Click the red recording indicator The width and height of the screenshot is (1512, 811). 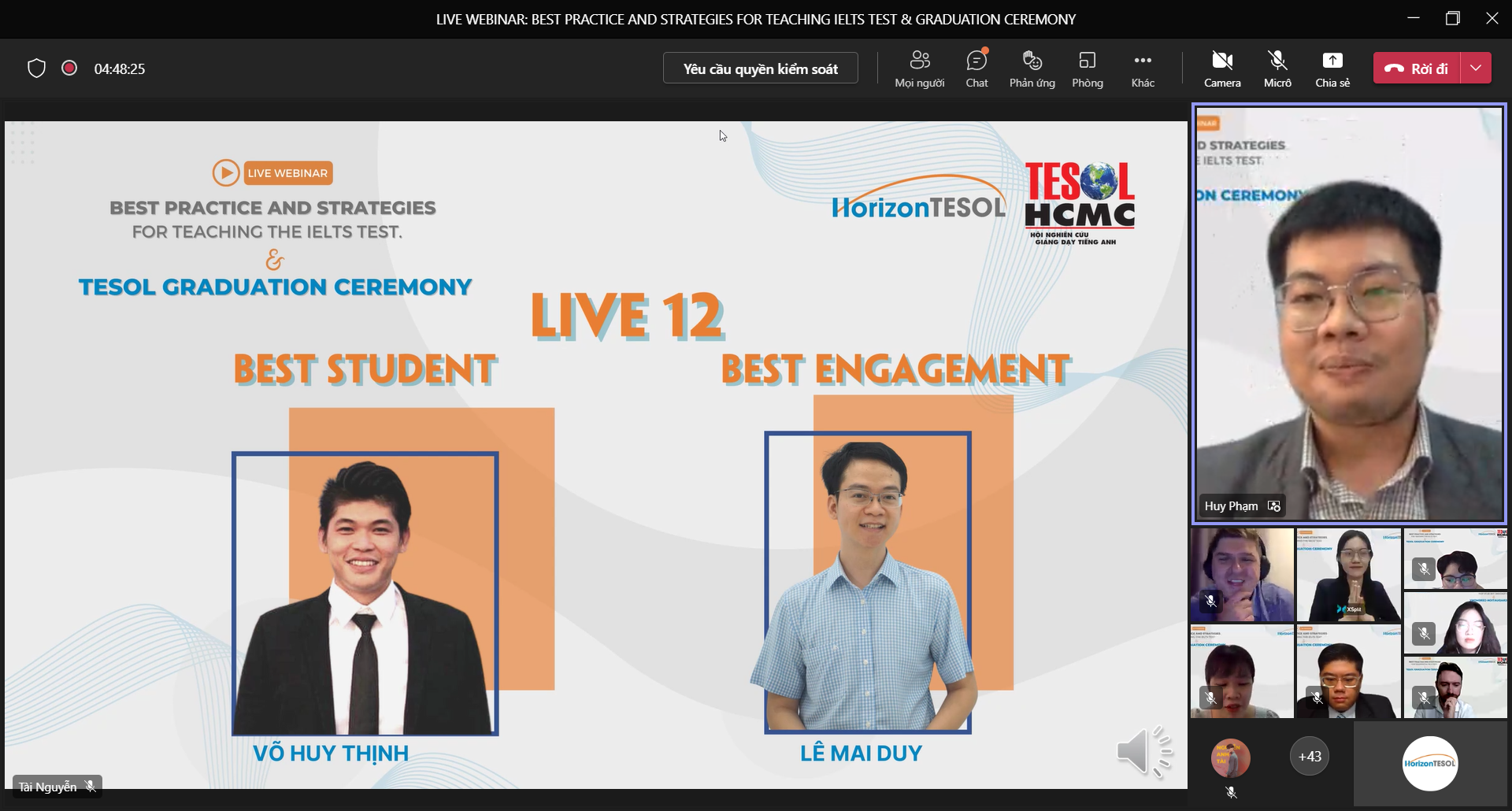pyautogui.click(x=69, y=69)
